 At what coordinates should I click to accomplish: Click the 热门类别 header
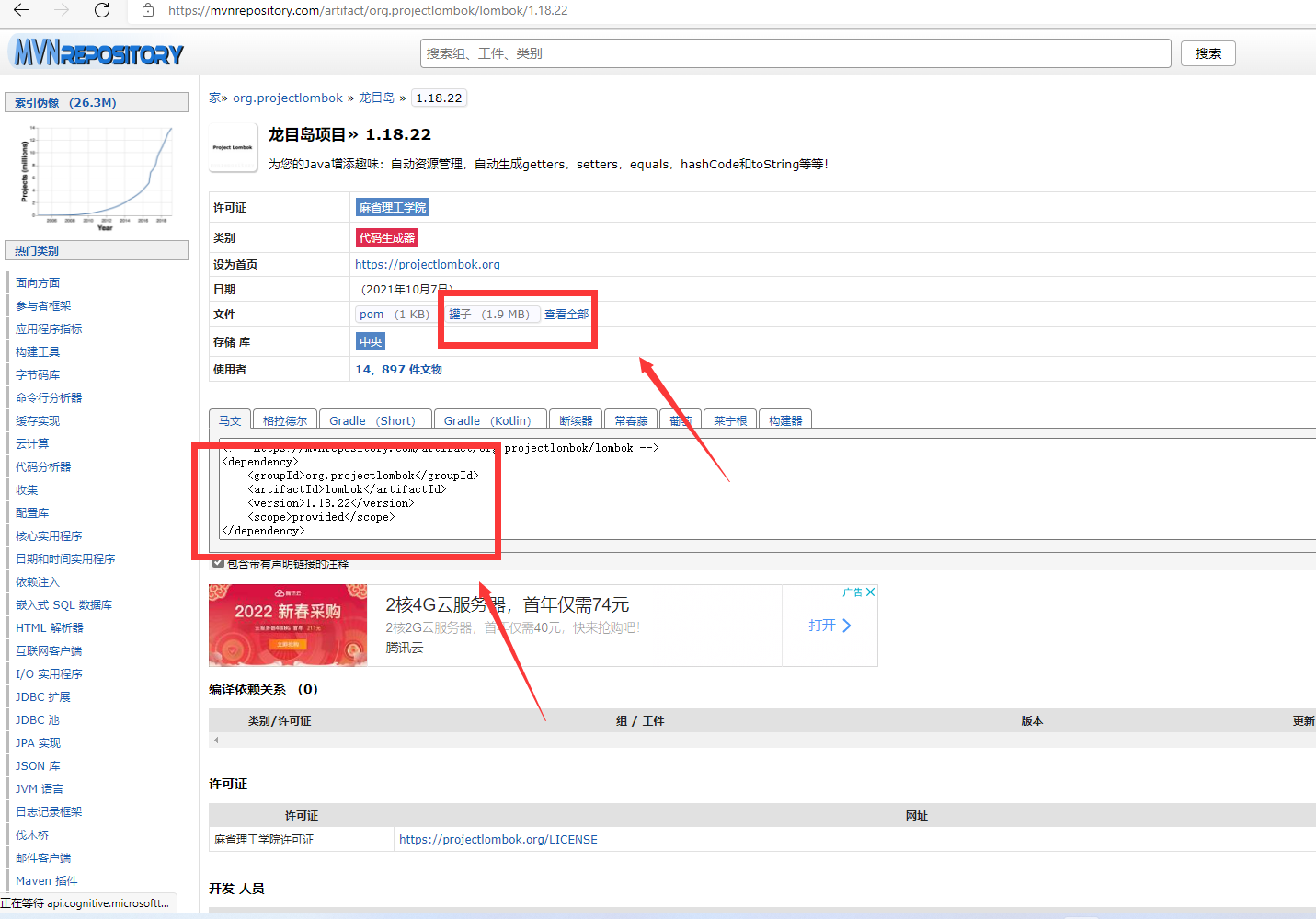tap(97, 250)
